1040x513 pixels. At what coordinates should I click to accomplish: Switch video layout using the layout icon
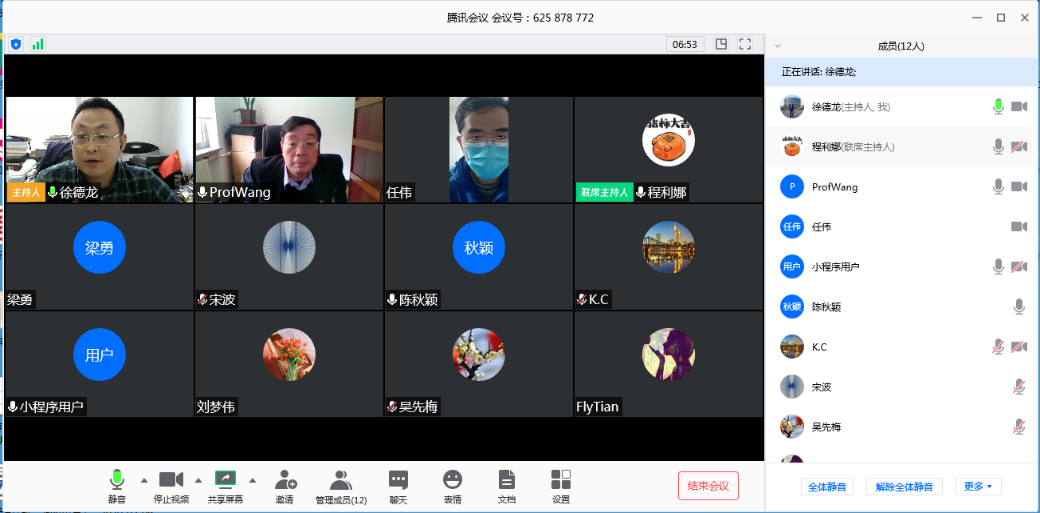click(721, 44)
